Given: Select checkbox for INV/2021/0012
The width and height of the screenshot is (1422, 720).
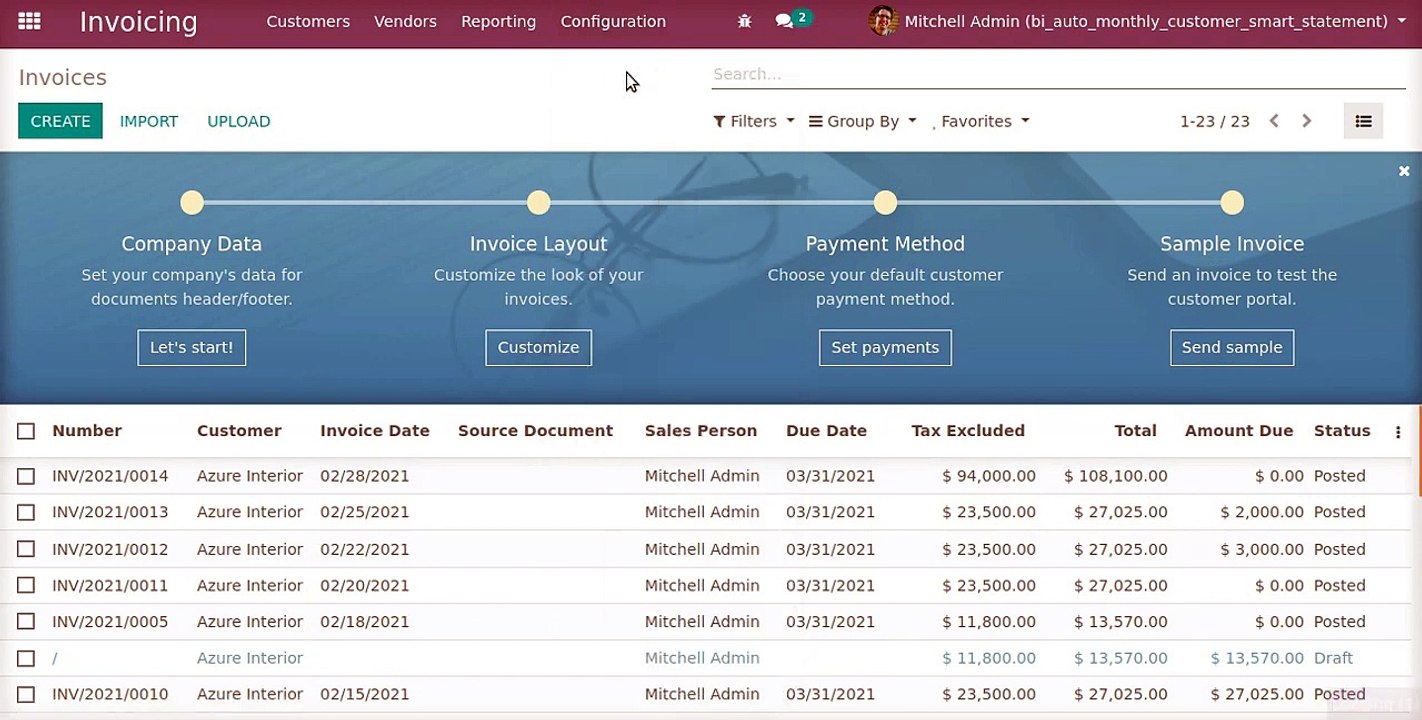Looking at the screenshot, I should tap(26, 549).
